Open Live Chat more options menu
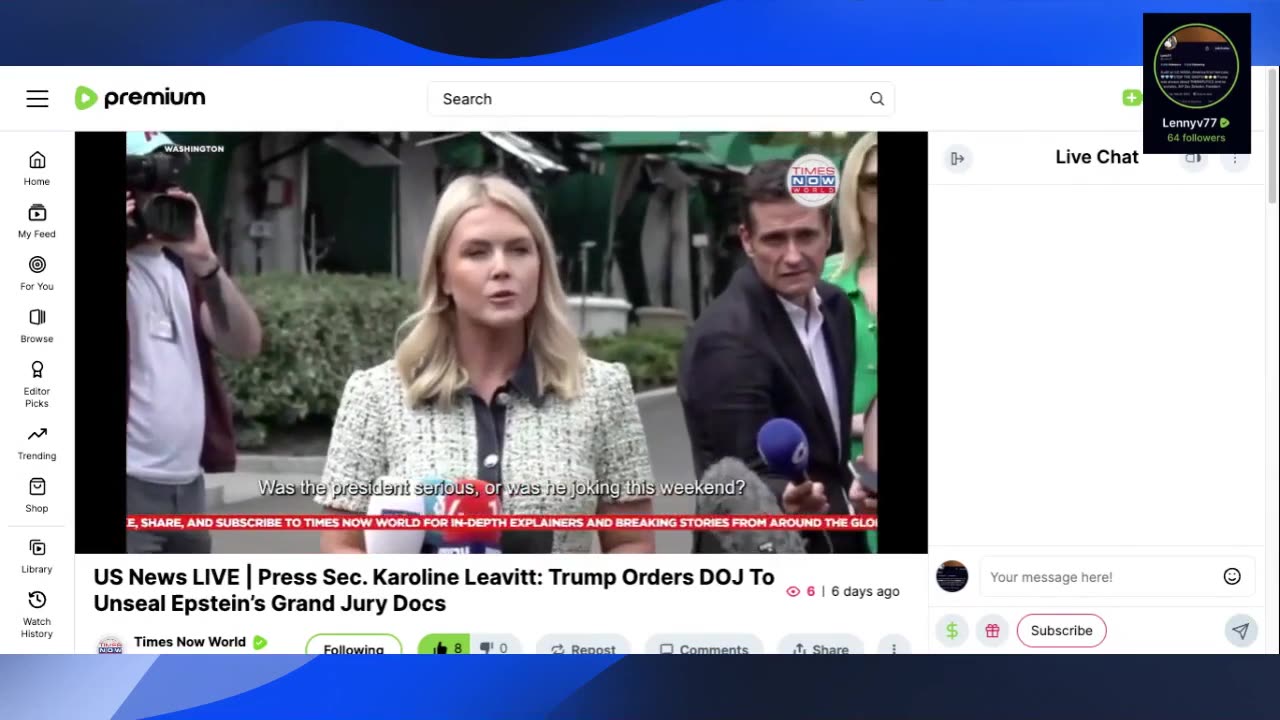The height and width of the screenshot is (720, 1280). click(1235, 158)
